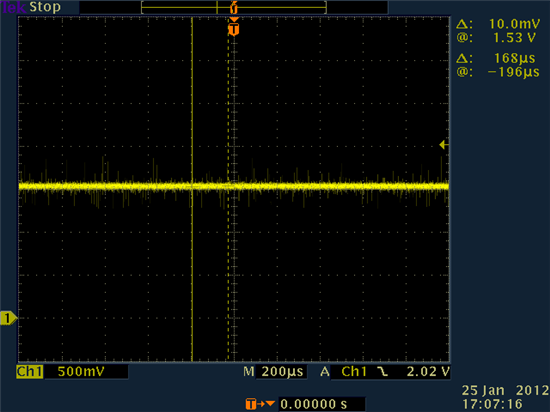Click the −196µs cursor time readout
Screen dimensions: 550x412
click(514, 72)
